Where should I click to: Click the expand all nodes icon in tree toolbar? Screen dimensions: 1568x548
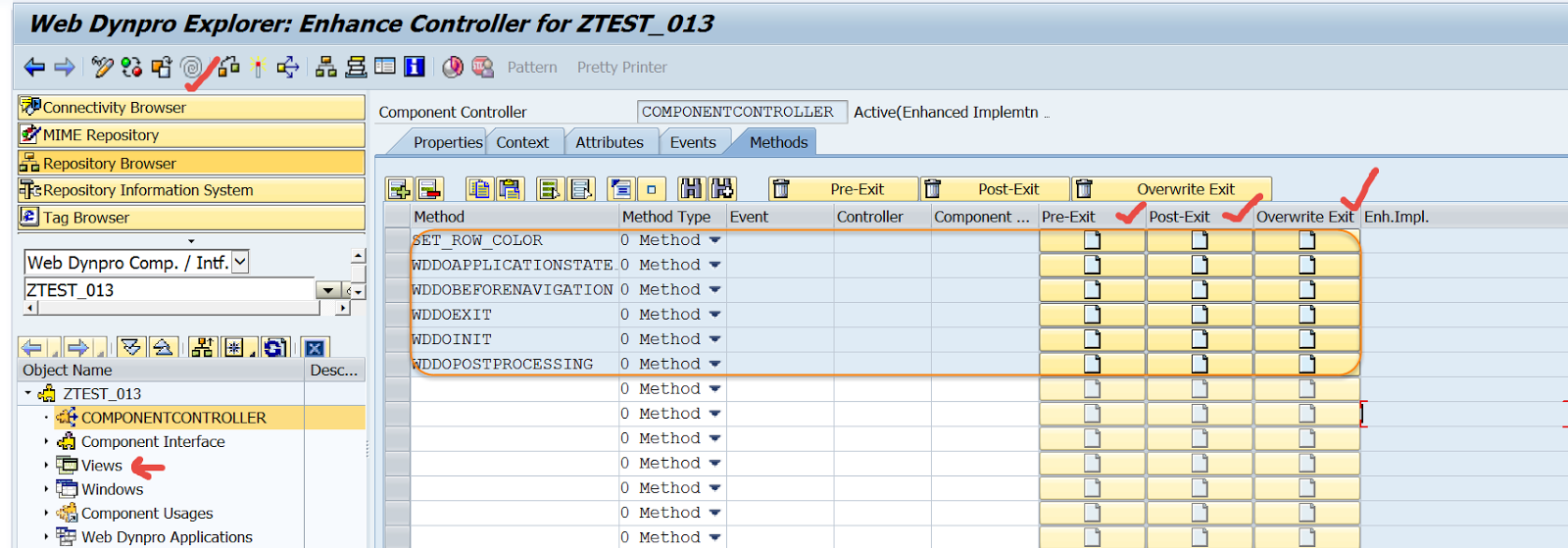click(131, 347)
